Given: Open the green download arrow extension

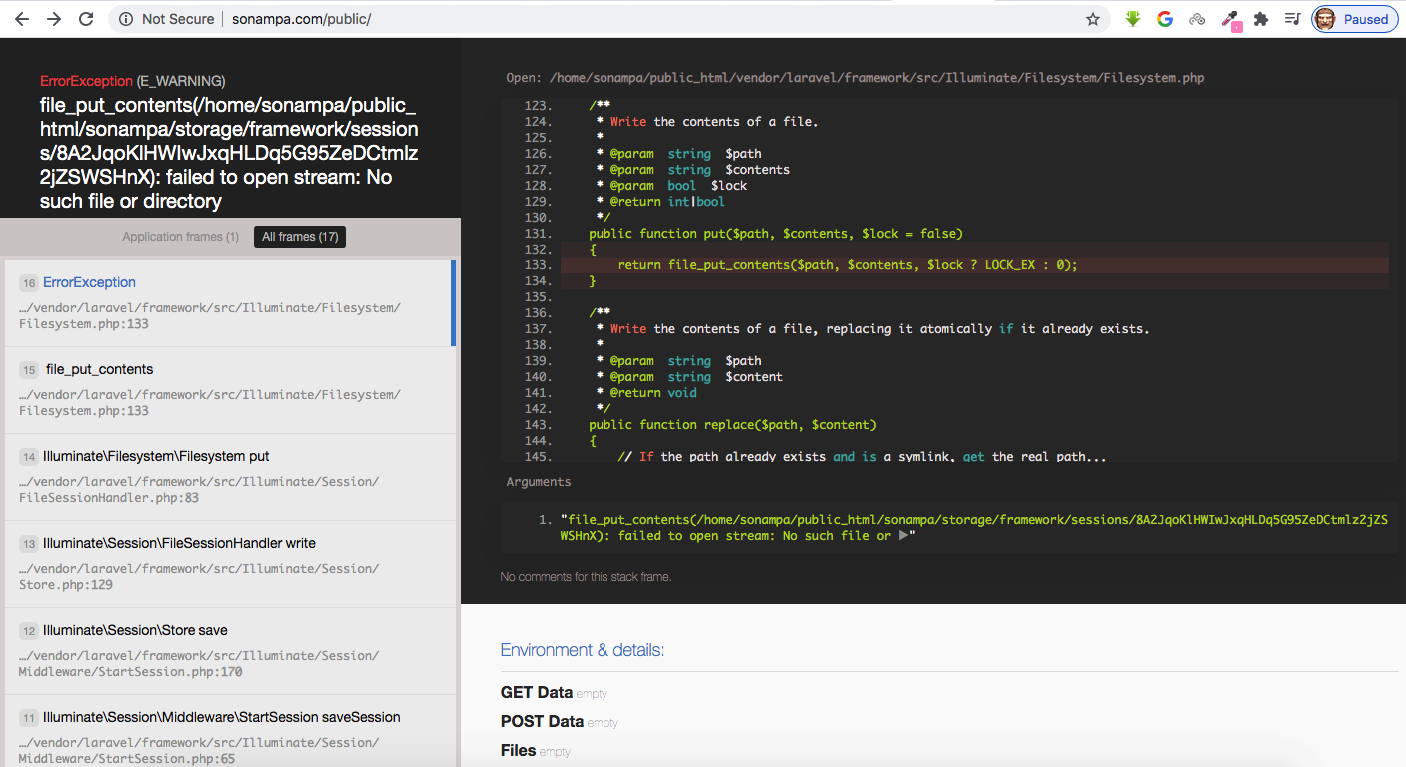Looking at the screenshot, I should tap(1133, 19).
